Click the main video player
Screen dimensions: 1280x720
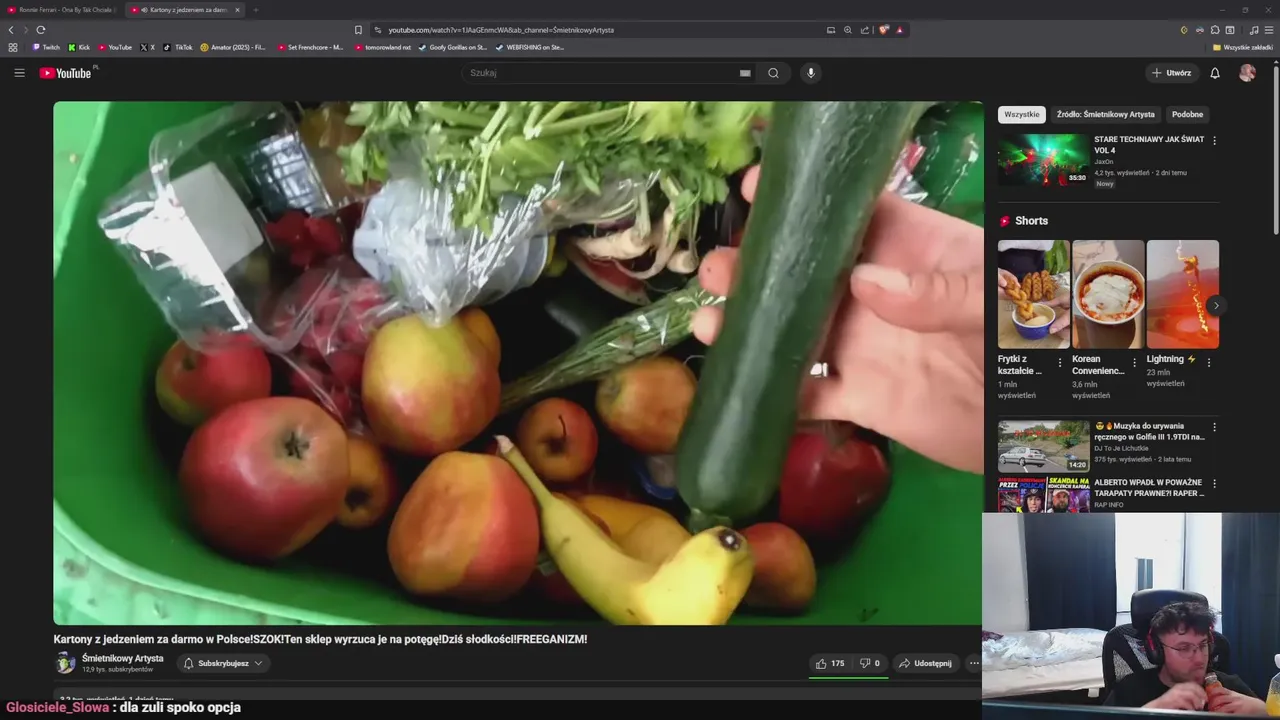tap(518, 363)
